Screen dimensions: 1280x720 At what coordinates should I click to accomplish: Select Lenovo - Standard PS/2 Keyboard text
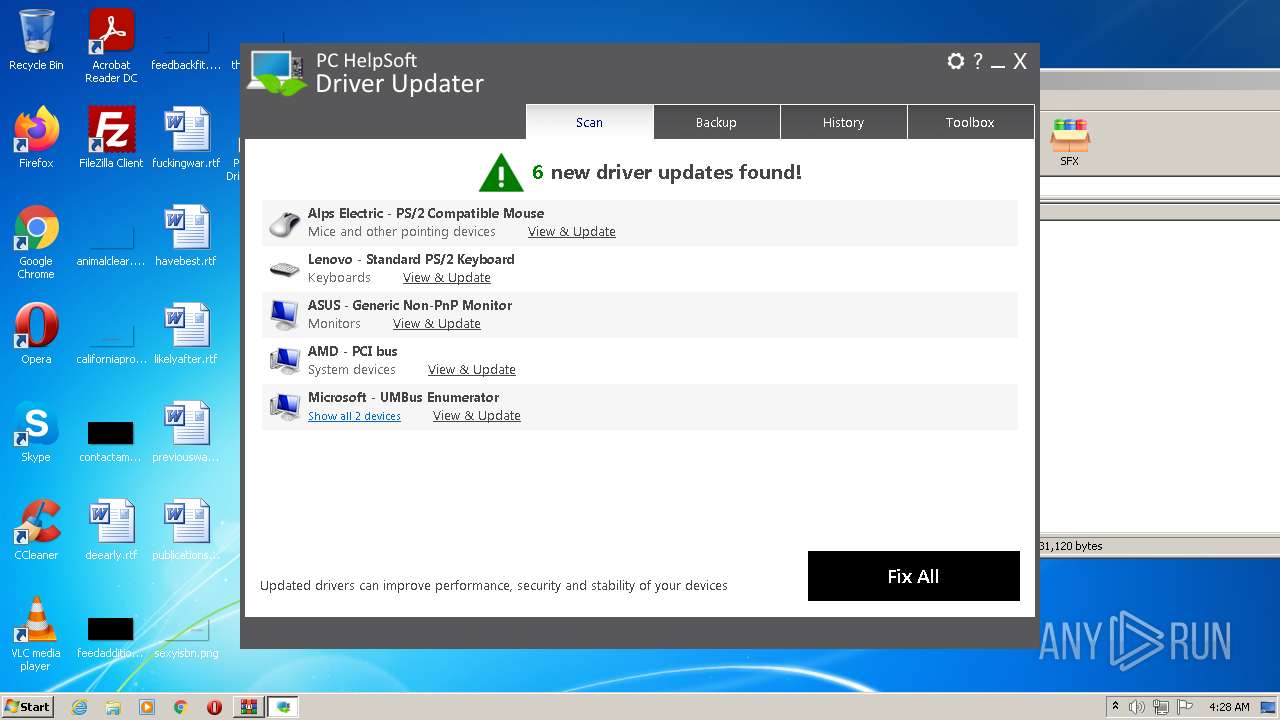pyautogui.click(x=411, y=259)
